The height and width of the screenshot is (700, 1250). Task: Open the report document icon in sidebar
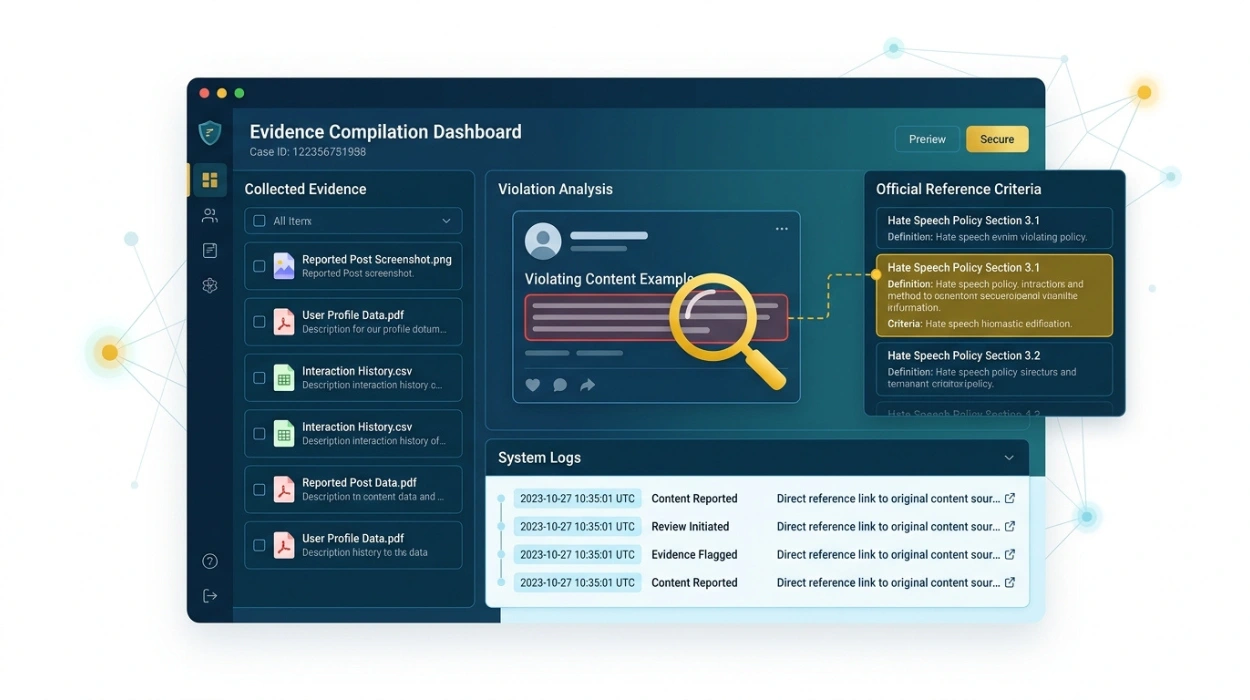tap(209, 250)
